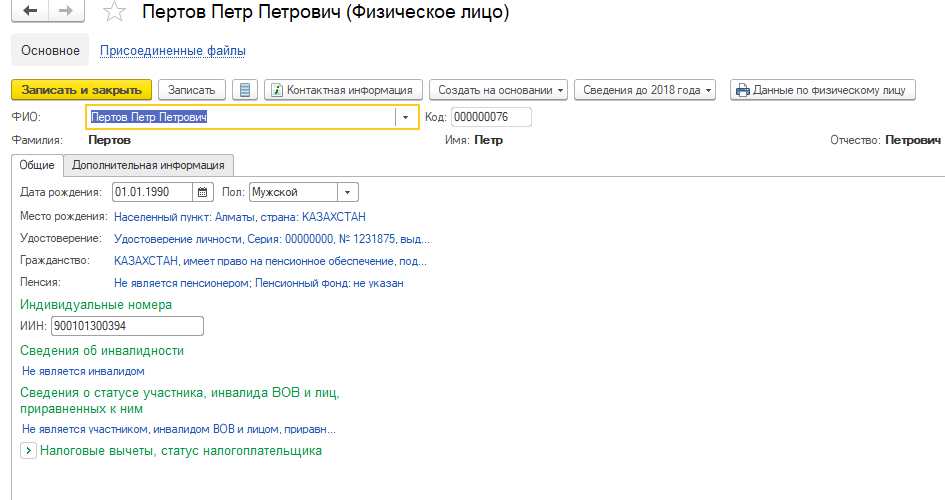Go back with the left arrow button
945x500 pixels.
[x=30, y=10]
